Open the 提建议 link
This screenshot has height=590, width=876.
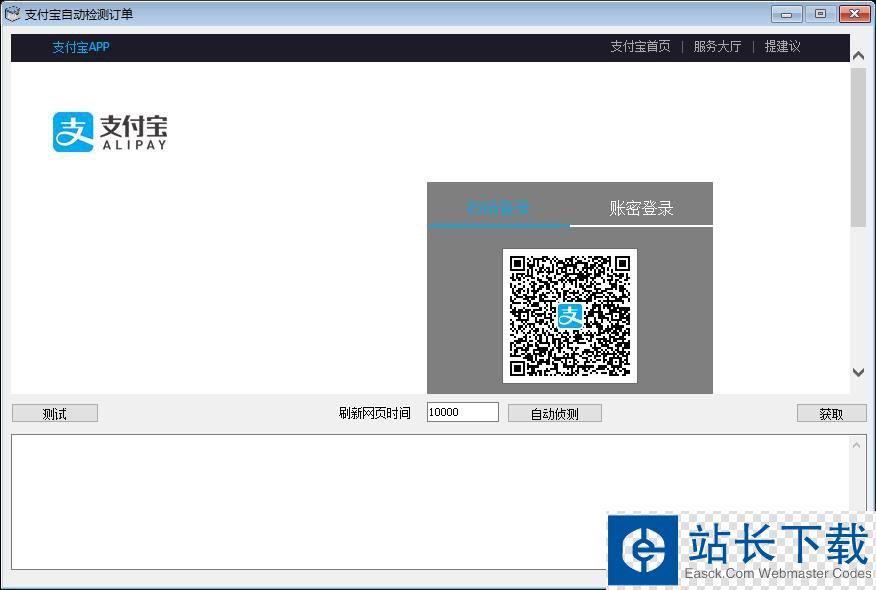782,46
